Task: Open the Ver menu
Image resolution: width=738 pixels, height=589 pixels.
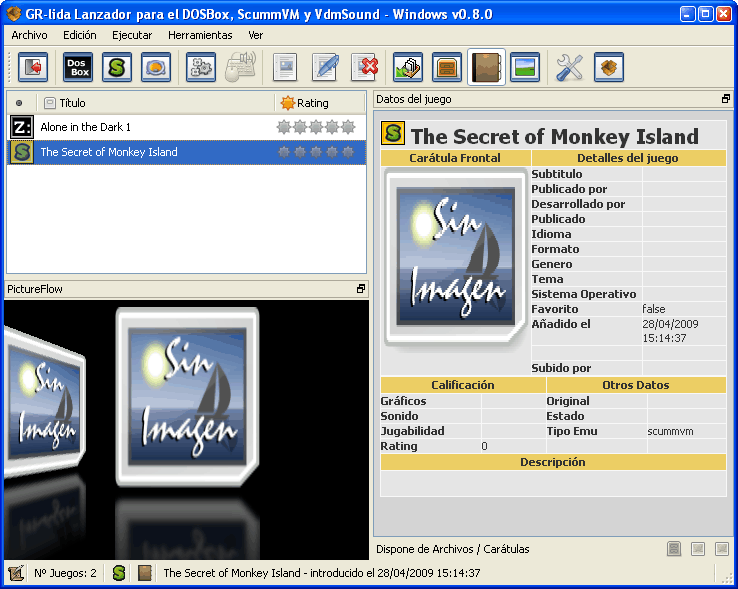Action: (256, 35)
